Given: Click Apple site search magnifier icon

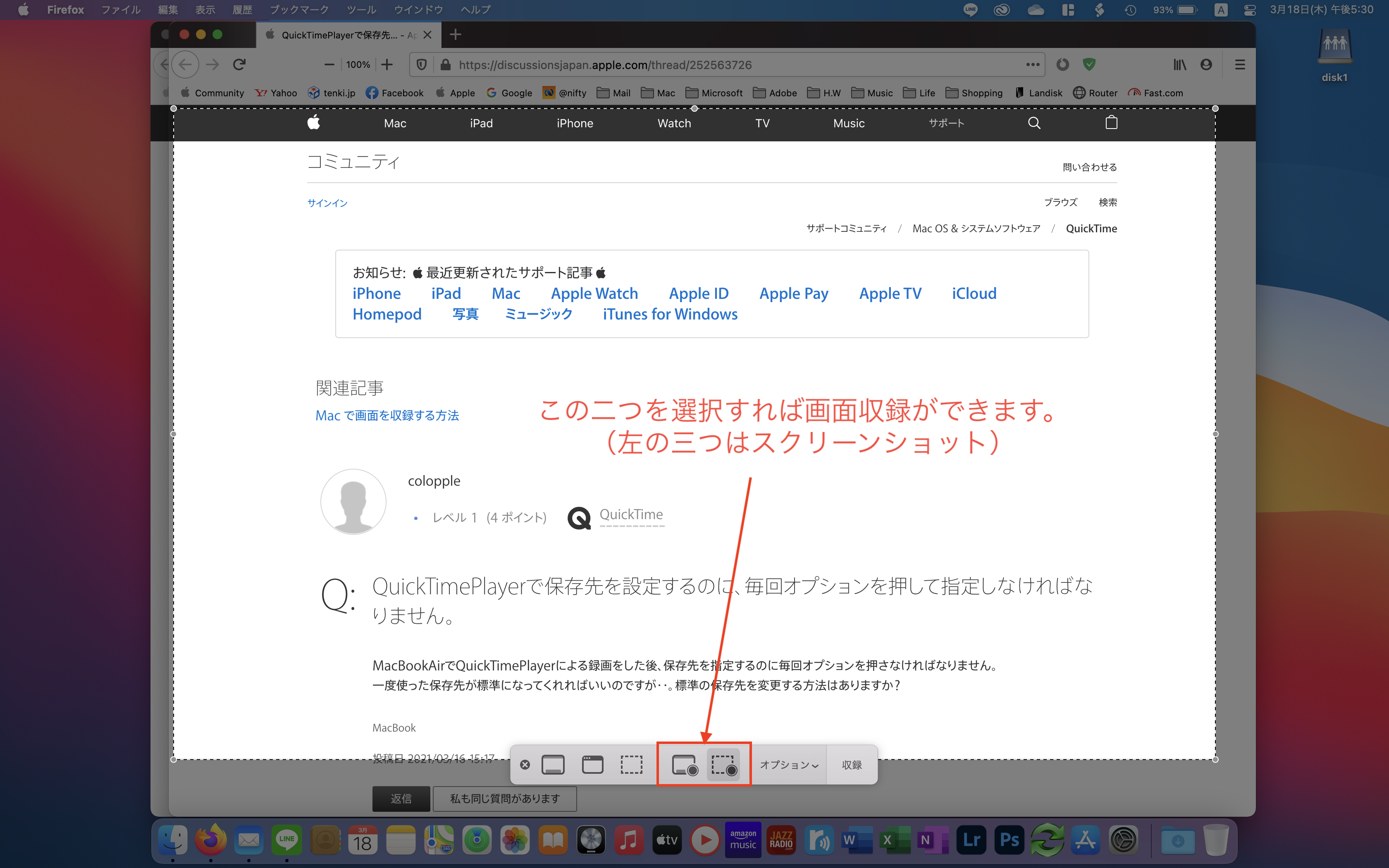Looking at the screenshot, I should pyautogui.click(x=1034, y=123).
